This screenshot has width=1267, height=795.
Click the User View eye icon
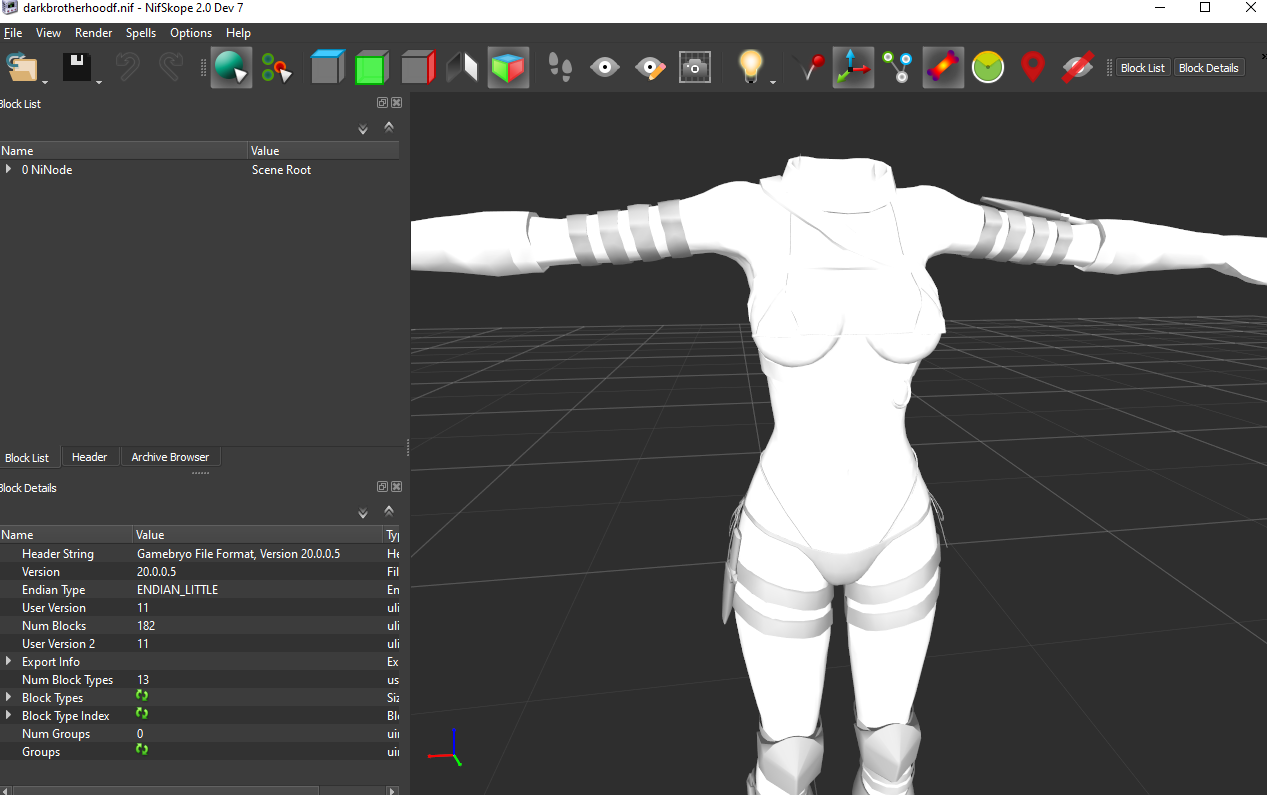[x=604, y=68]
